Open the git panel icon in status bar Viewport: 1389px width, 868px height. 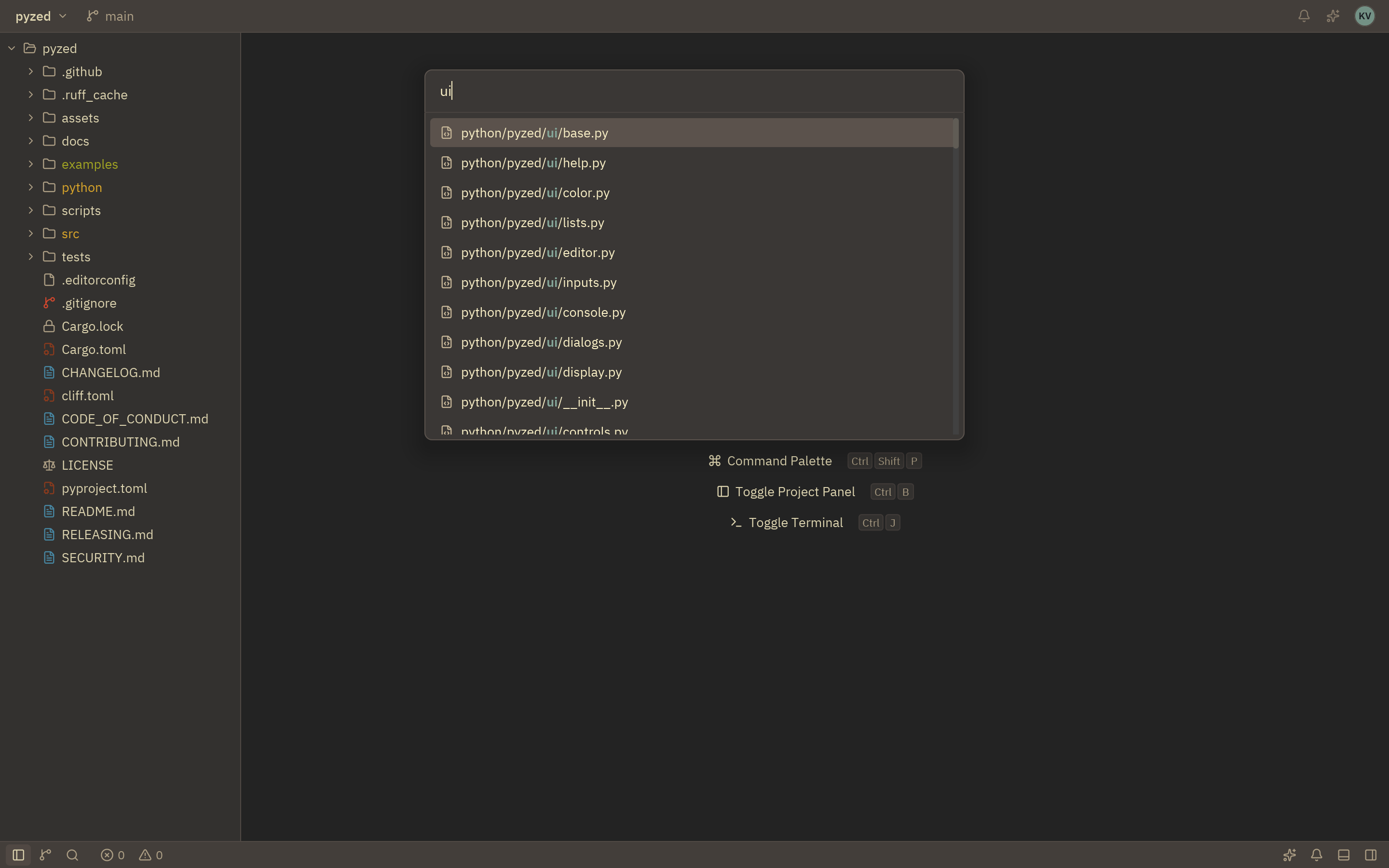pyautogui.click(x=45, y=855)
